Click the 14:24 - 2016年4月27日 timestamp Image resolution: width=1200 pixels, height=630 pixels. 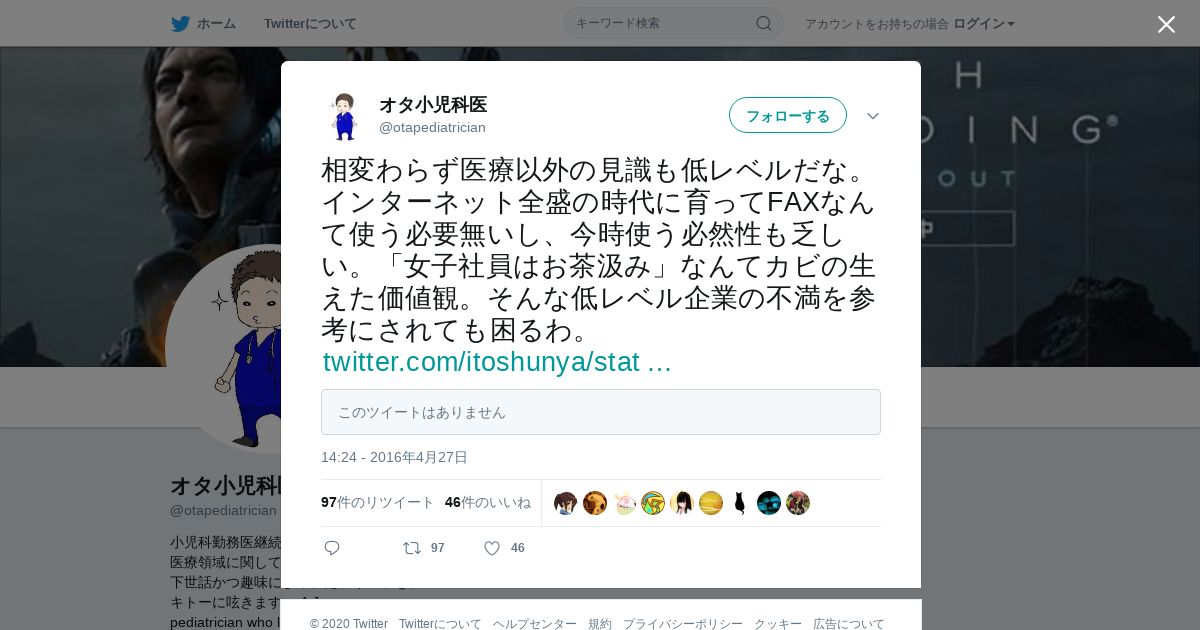coord(394,457)
